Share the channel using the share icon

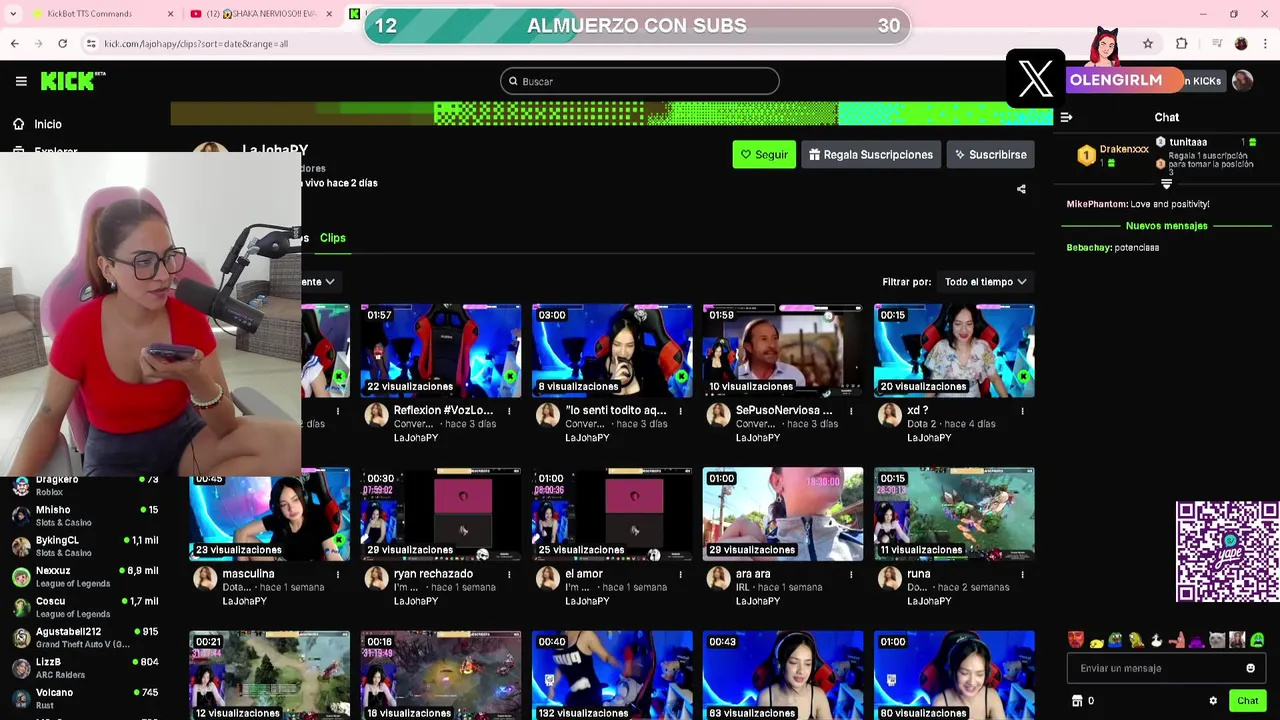point(1021,189)
